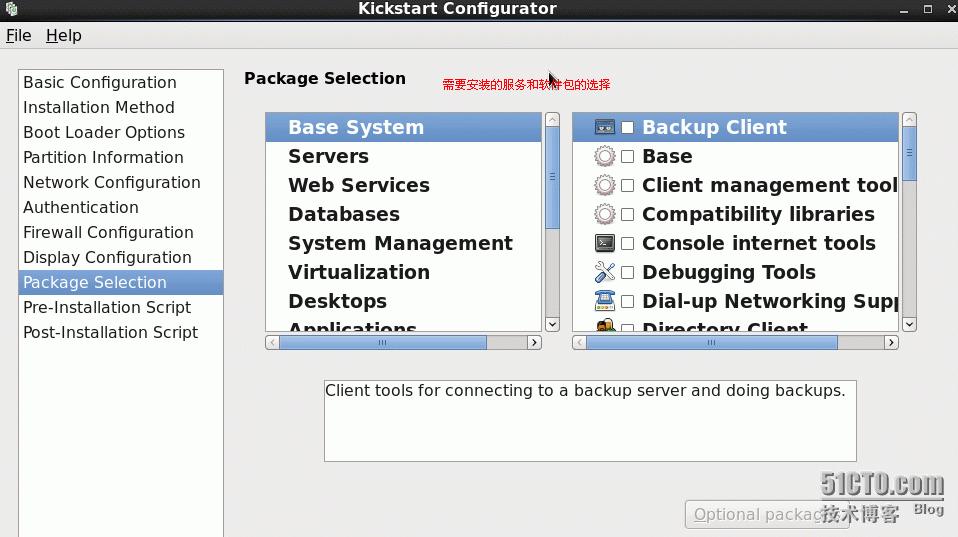The width and height of the screenshot is (958, 537).
Task: Open the Installation Method section
Action: pyautogui.click(x=121, y=108)
